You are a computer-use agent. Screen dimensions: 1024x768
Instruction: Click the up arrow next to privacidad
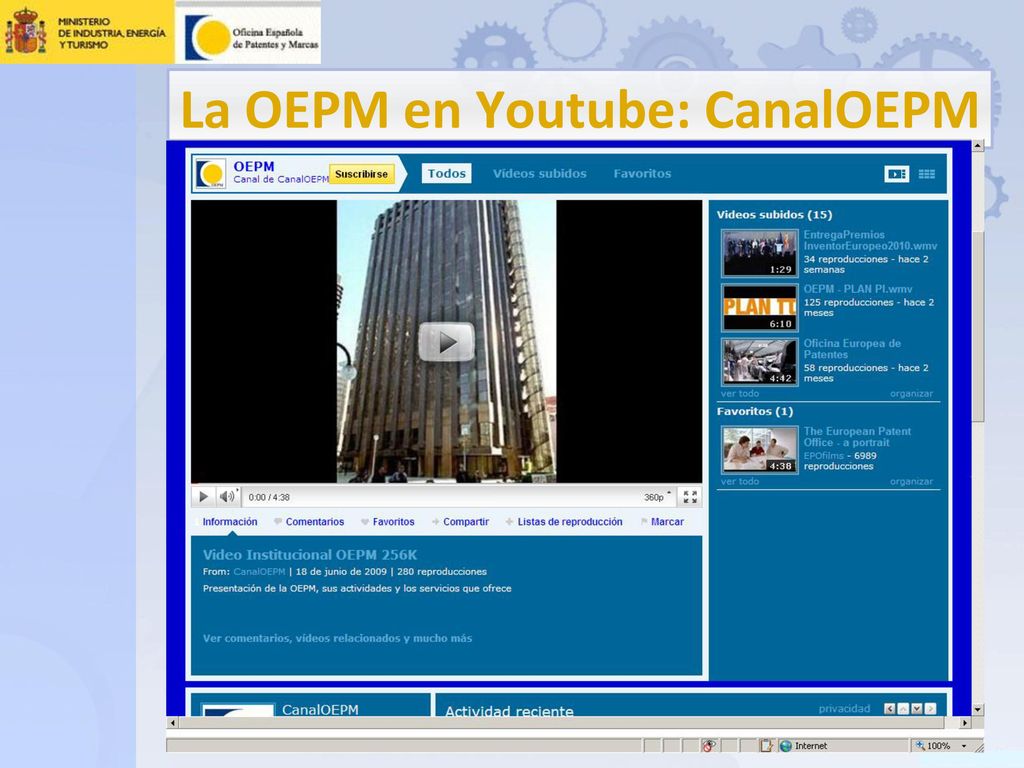coord(903,709)
